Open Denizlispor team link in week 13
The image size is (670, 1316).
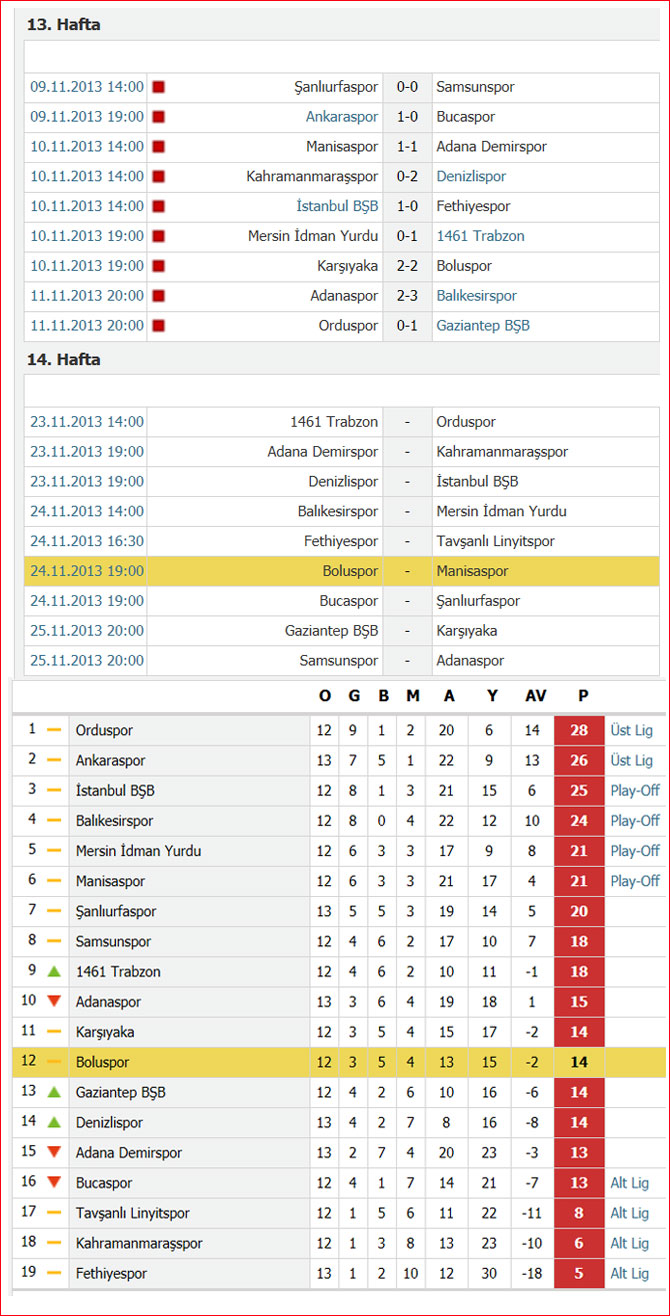471,176
